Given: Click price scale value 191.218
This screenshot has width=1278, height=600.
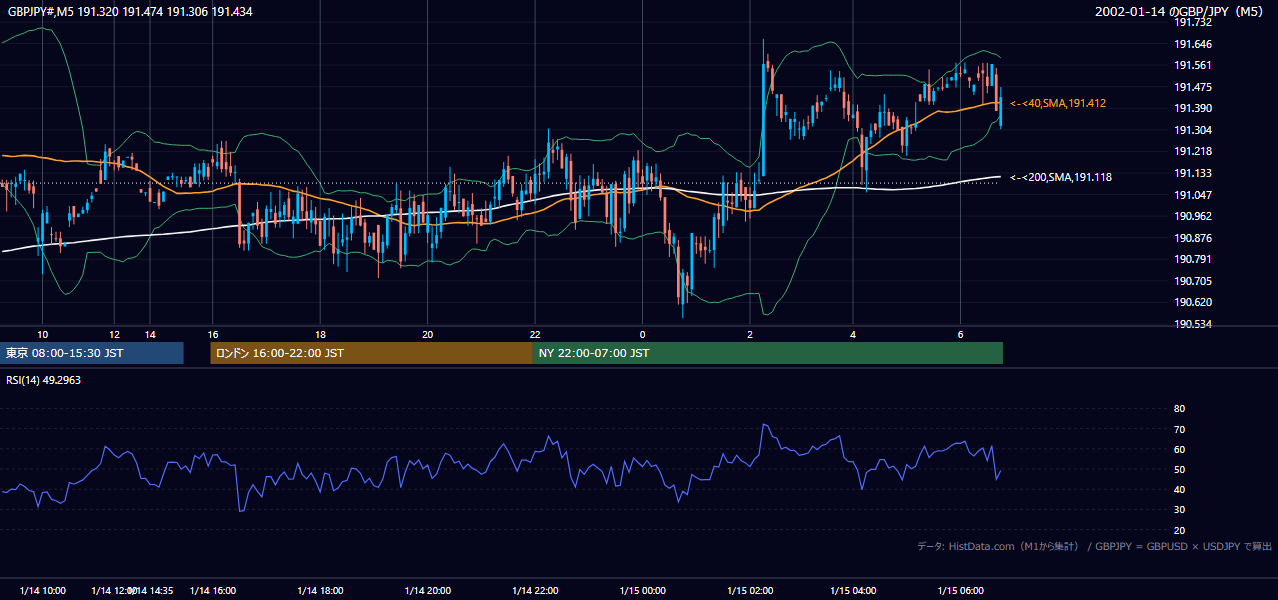Looking at the screenshot, I should [x=1194, y=151].
